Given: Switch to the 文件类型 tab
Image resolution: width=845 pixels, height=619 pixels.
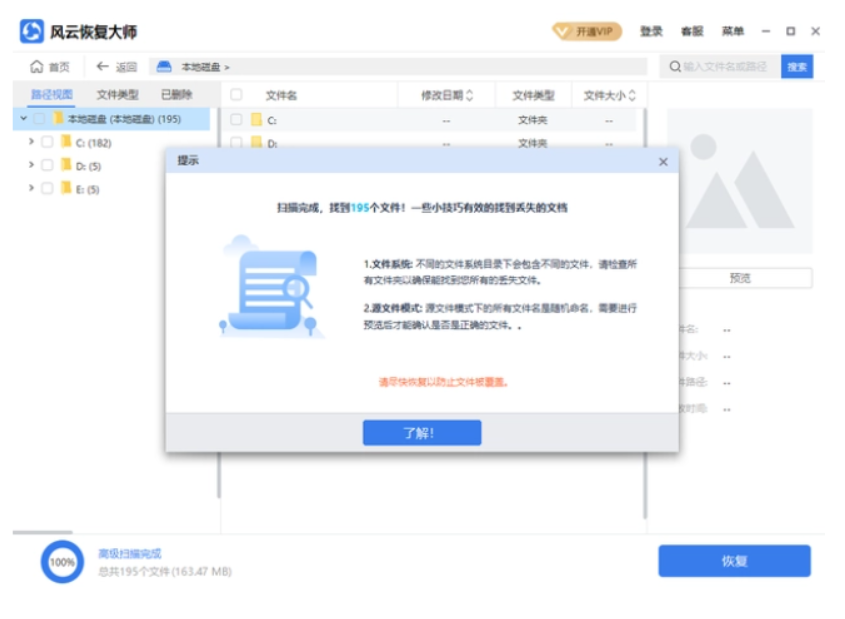Looking at the screenshot, I should 117,95.
